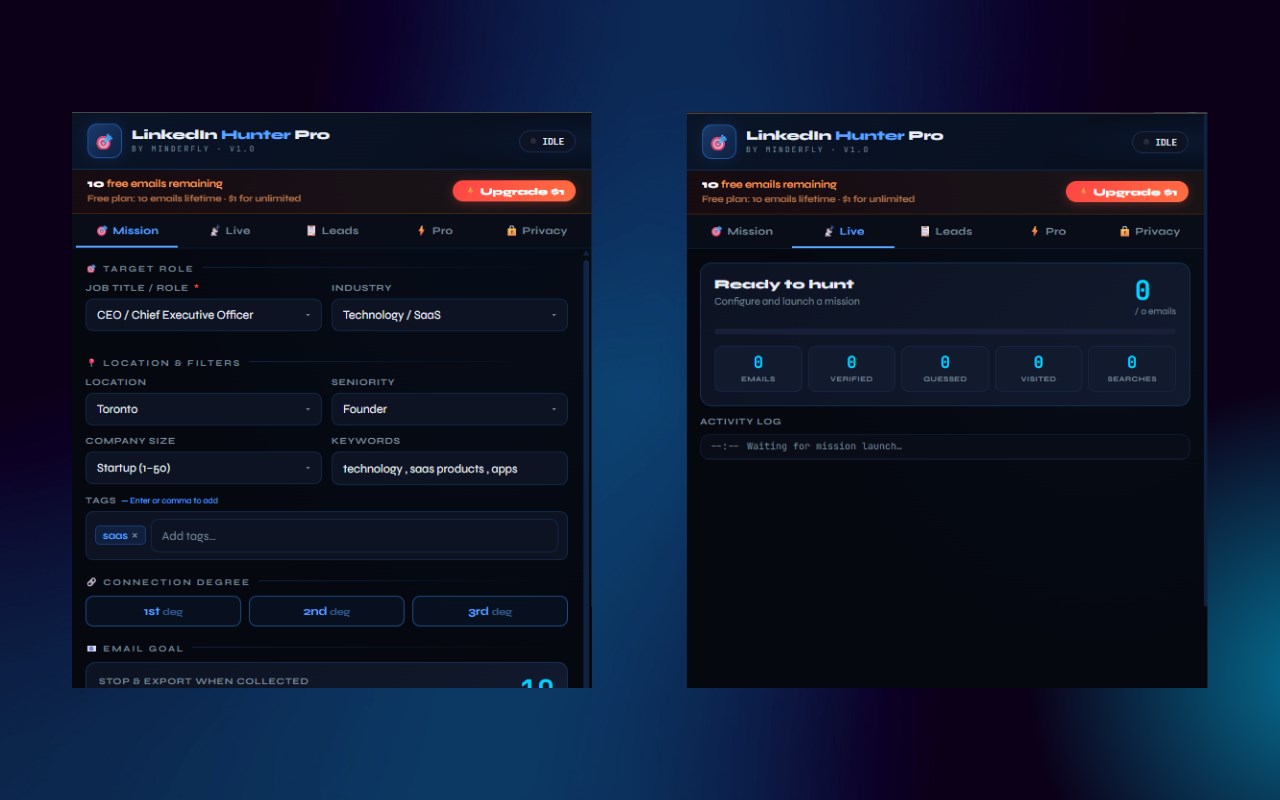Screen dimensions: 1280x800
Task: Switch to Mission tab in right panel
Action: coord(741,231)
